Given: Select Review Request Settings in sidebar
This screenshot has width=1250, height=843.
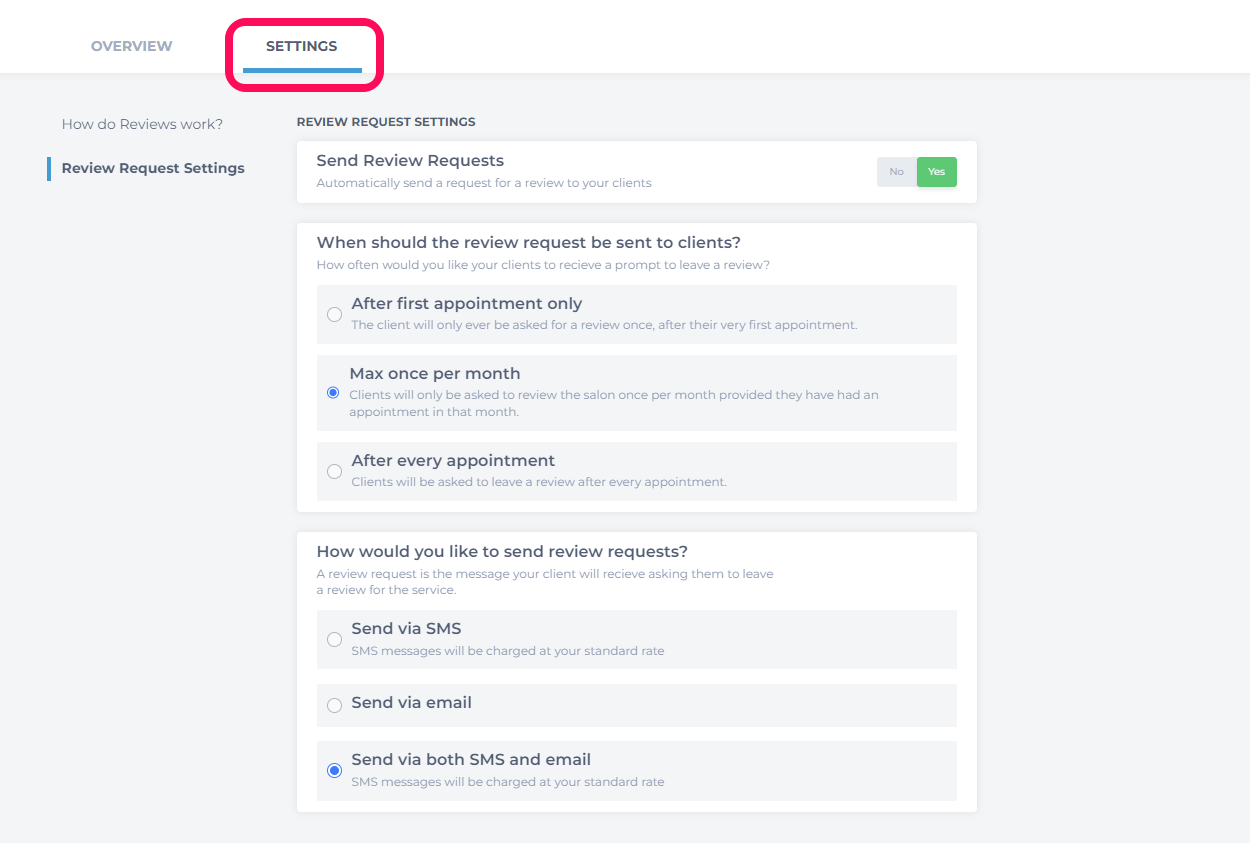Looking at the screenshot, I should tap(153, 168).
